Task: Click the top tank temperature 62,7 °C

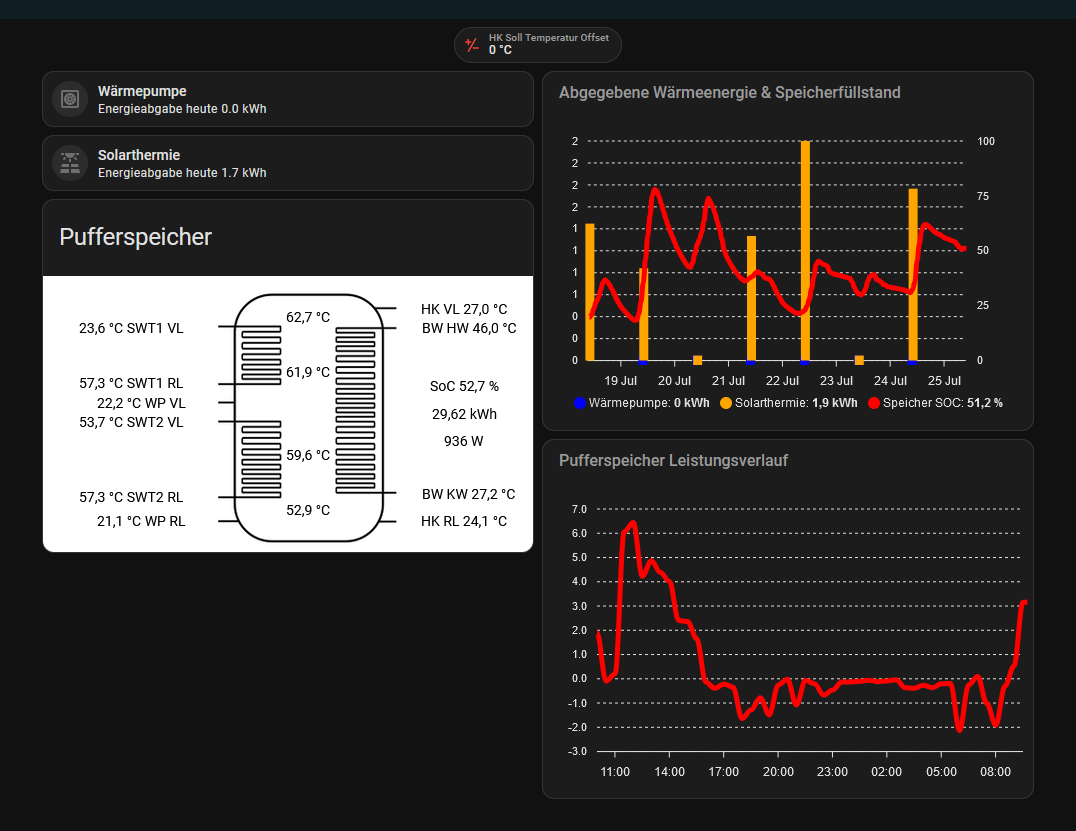Action: point(308,317)
